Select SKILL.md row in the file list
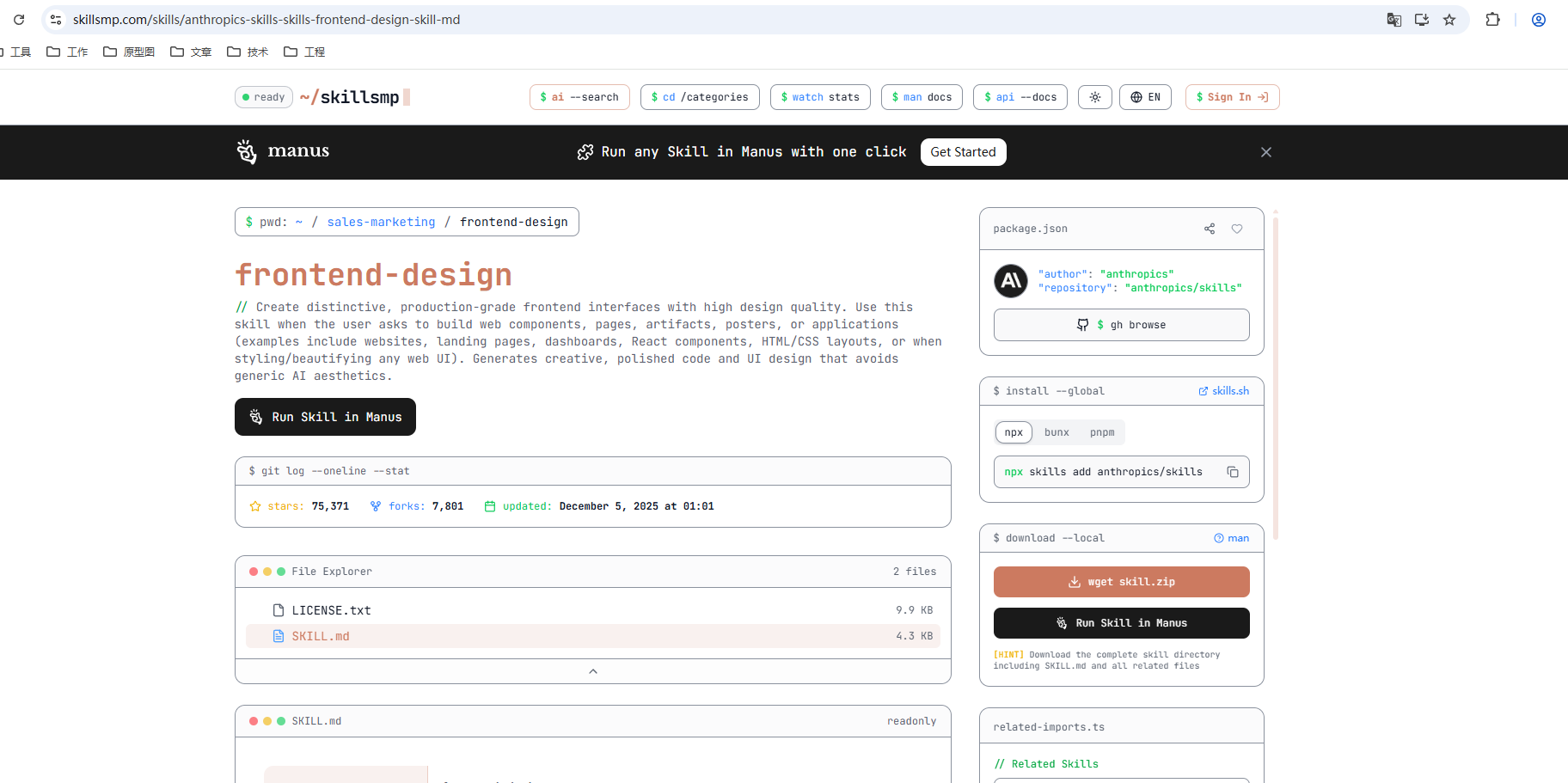Screen dimensions: 1568x783 tap(593, 636)
